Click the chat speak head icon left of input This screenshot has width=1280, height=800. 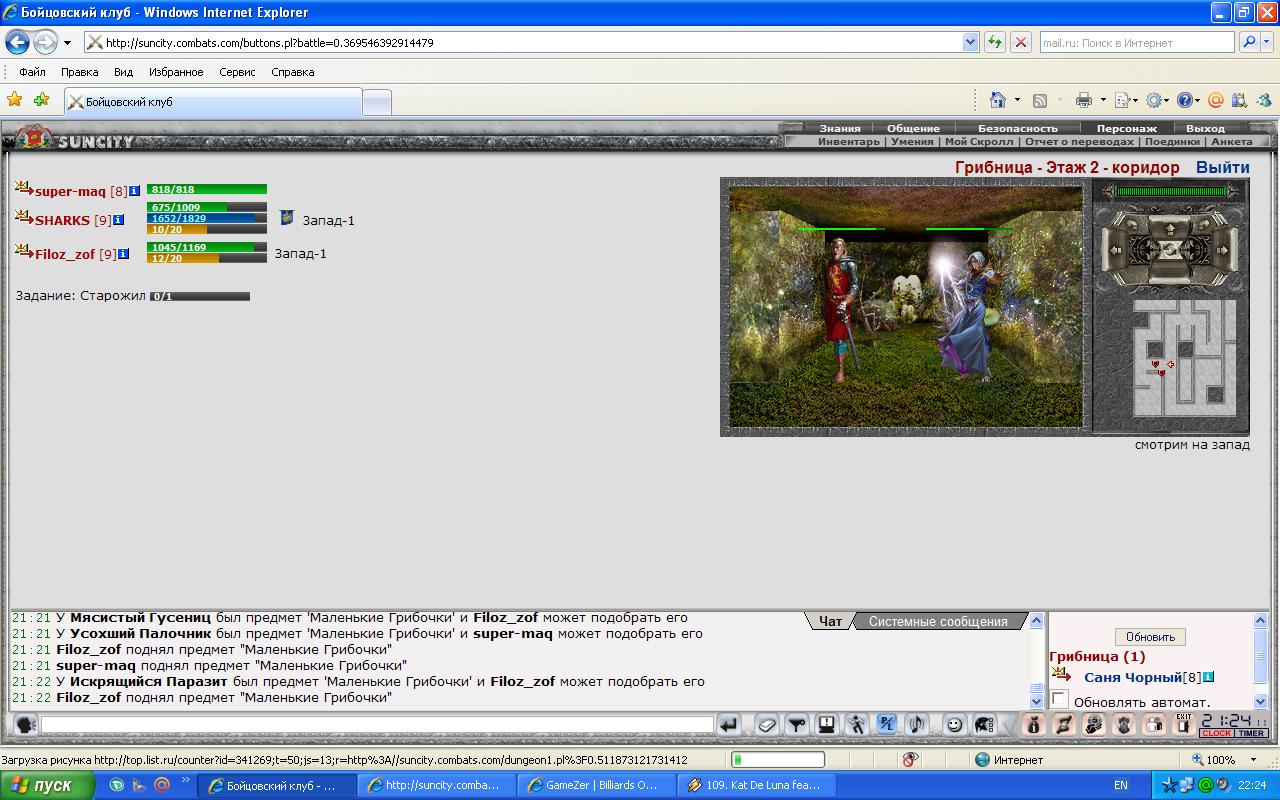pos(27,724)
